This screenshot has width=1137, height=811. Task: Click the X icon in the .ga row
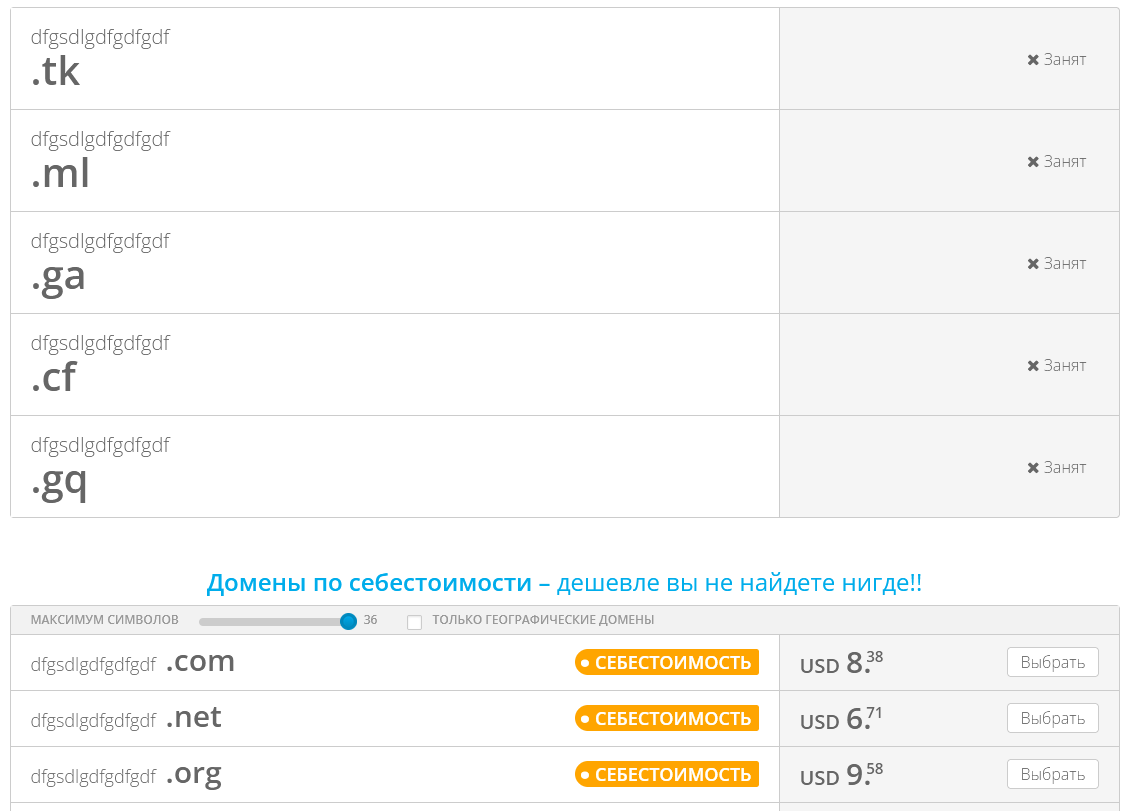[x=1033, y=264]
